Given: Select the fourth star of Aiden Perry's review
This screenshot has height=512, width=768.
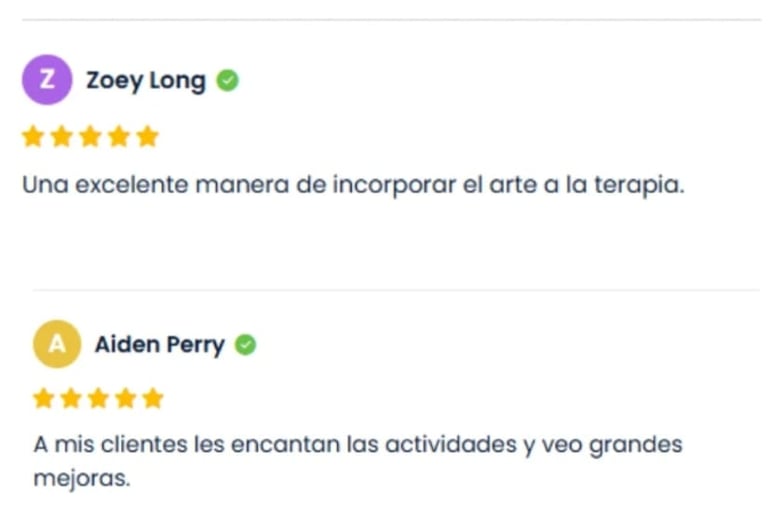Looking at the screenshot, I should point(125,399).
